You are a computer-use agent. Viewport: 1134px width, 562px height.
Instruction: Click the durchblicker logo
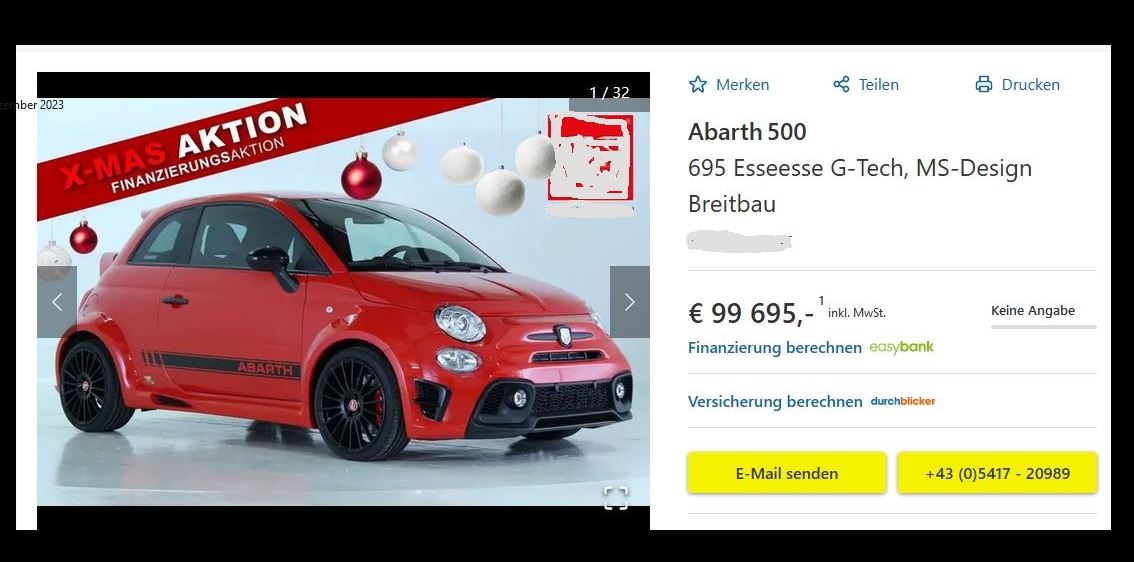coord(903,401)
